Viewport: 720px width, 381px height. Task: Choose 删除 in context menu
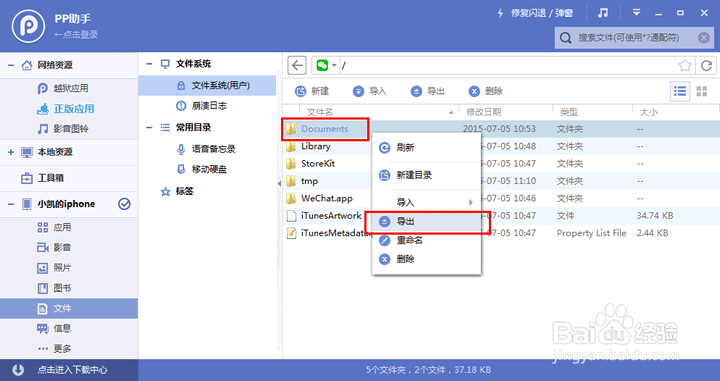tap(427, 259)
